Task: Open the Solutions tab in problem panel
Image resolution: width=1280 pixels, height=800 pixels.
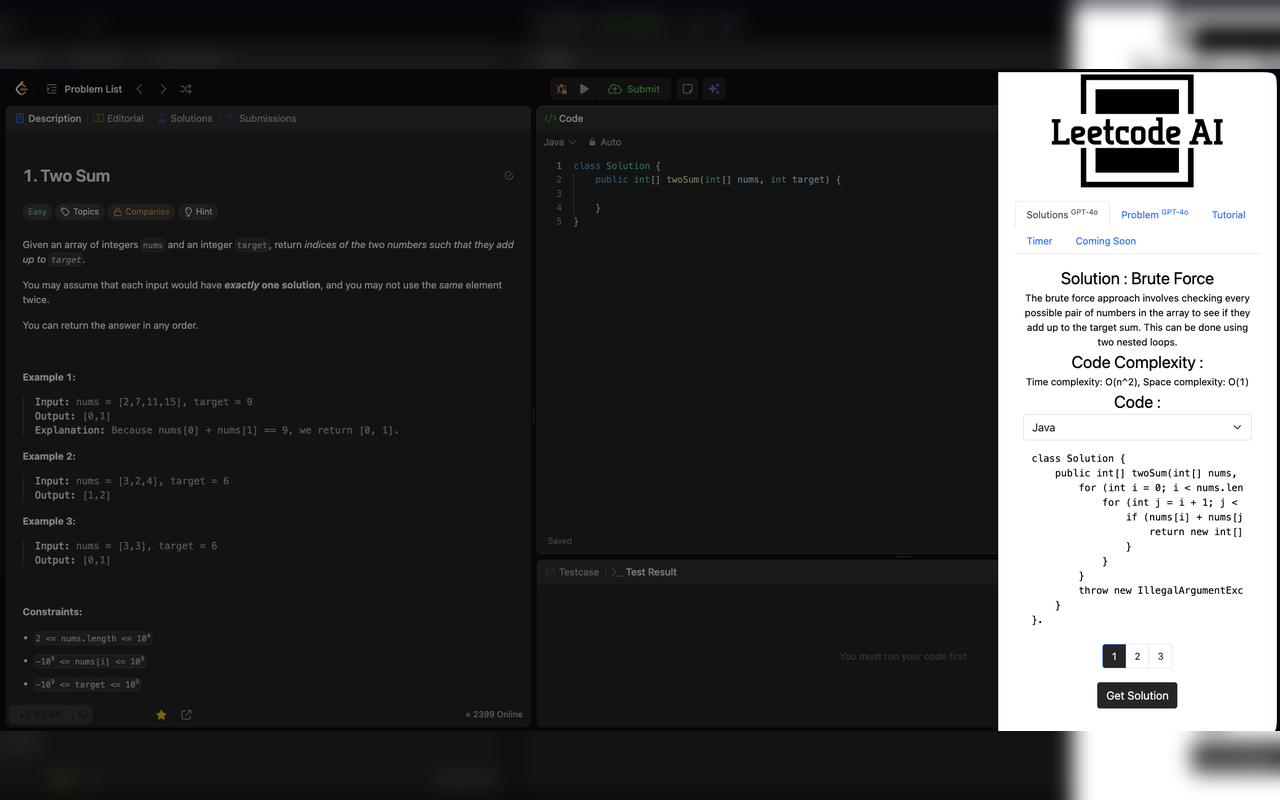Action: (x=185, y=118)
